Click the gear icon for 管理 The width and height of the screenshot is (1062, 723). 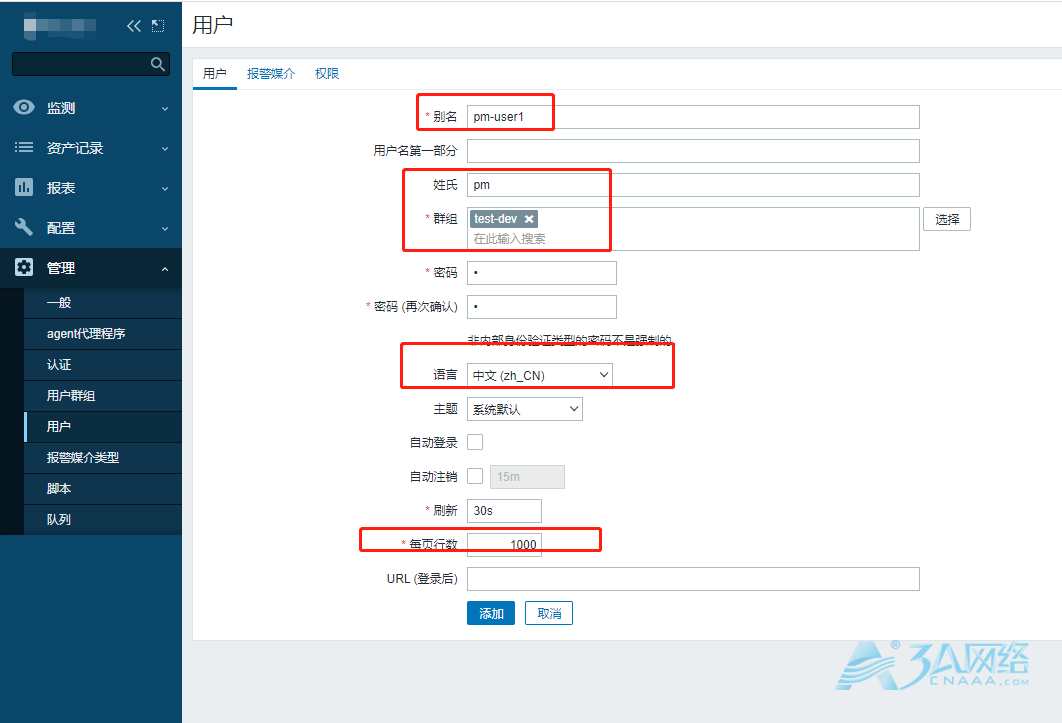(x=24, y=267)
